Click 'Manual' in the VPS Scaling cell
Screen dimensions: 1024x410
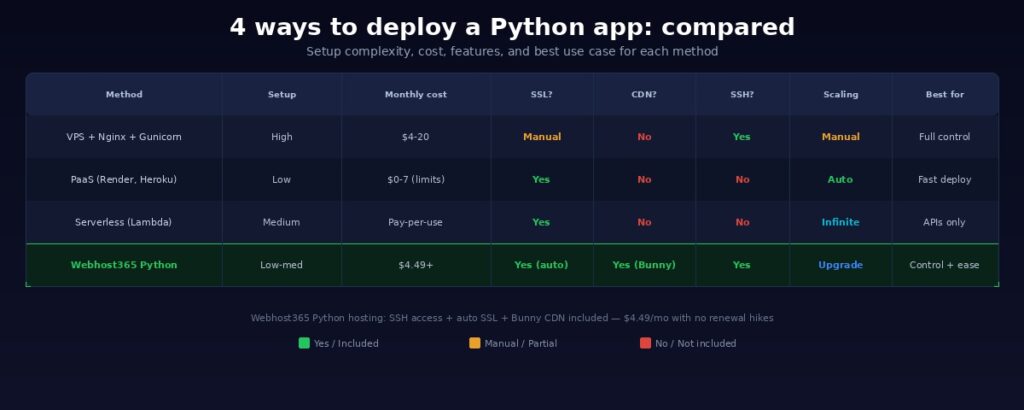[840, 137]
